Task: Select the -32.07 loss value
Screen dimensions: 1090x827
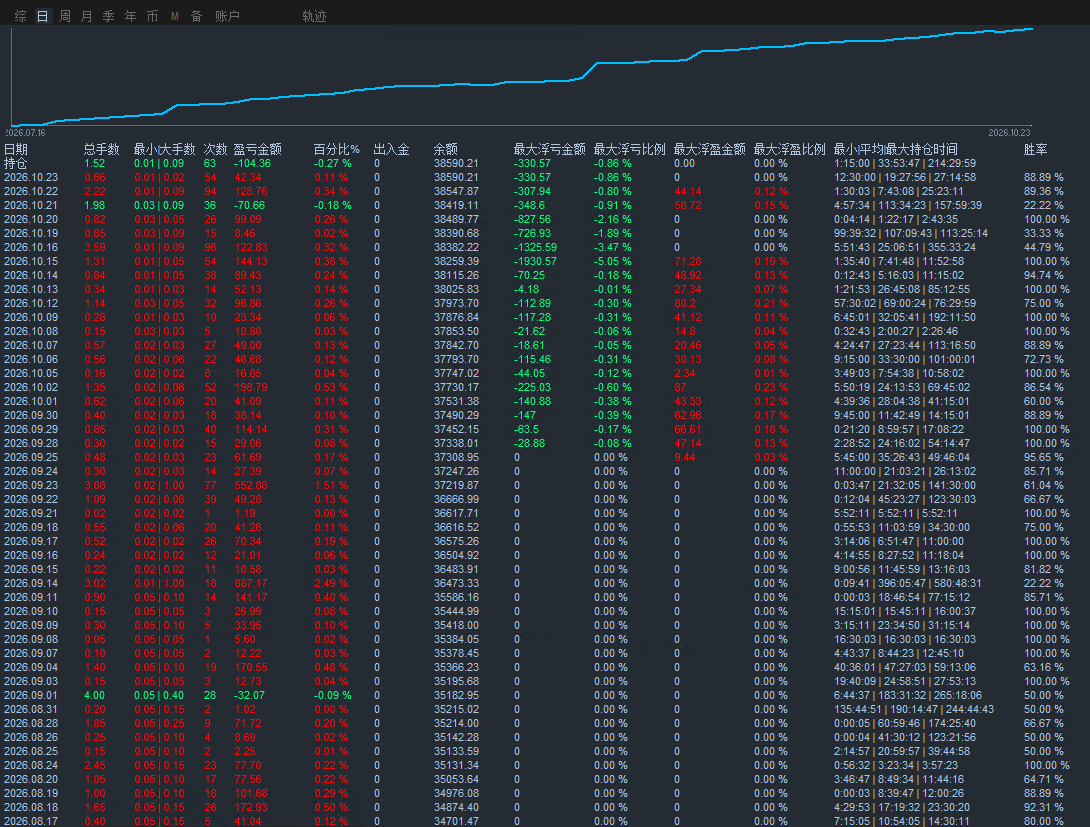Action: click(250, 695)
